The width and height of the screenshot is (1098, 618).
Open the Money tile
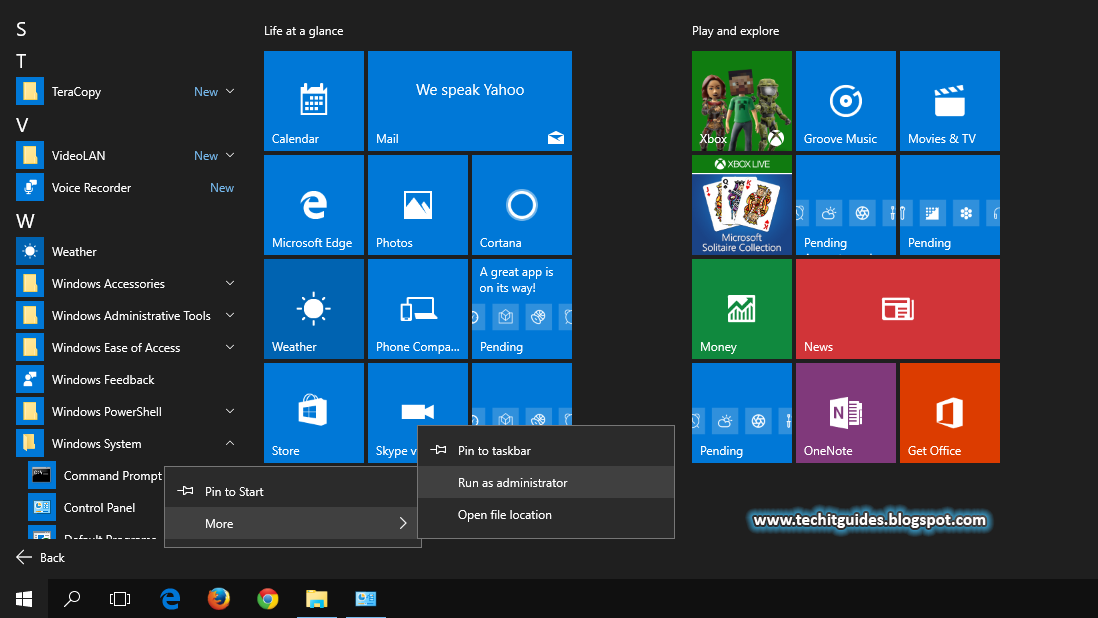pyautogui.click(x=741, y=309)
